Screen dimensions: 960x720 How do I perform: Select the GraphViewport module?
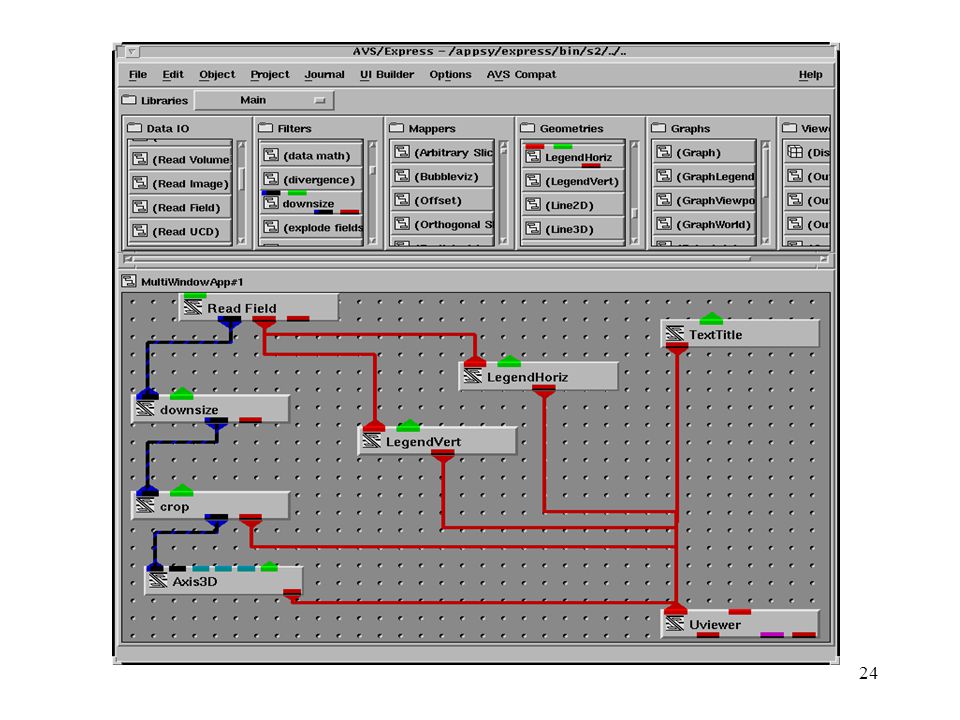(704, 200)
